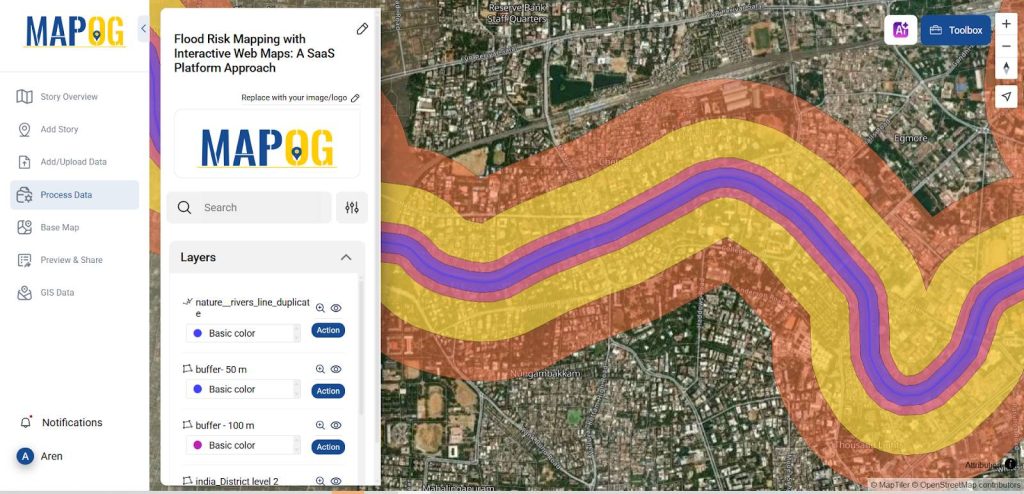
Task: Open the search filter settings icon
Action: [352, 207]
